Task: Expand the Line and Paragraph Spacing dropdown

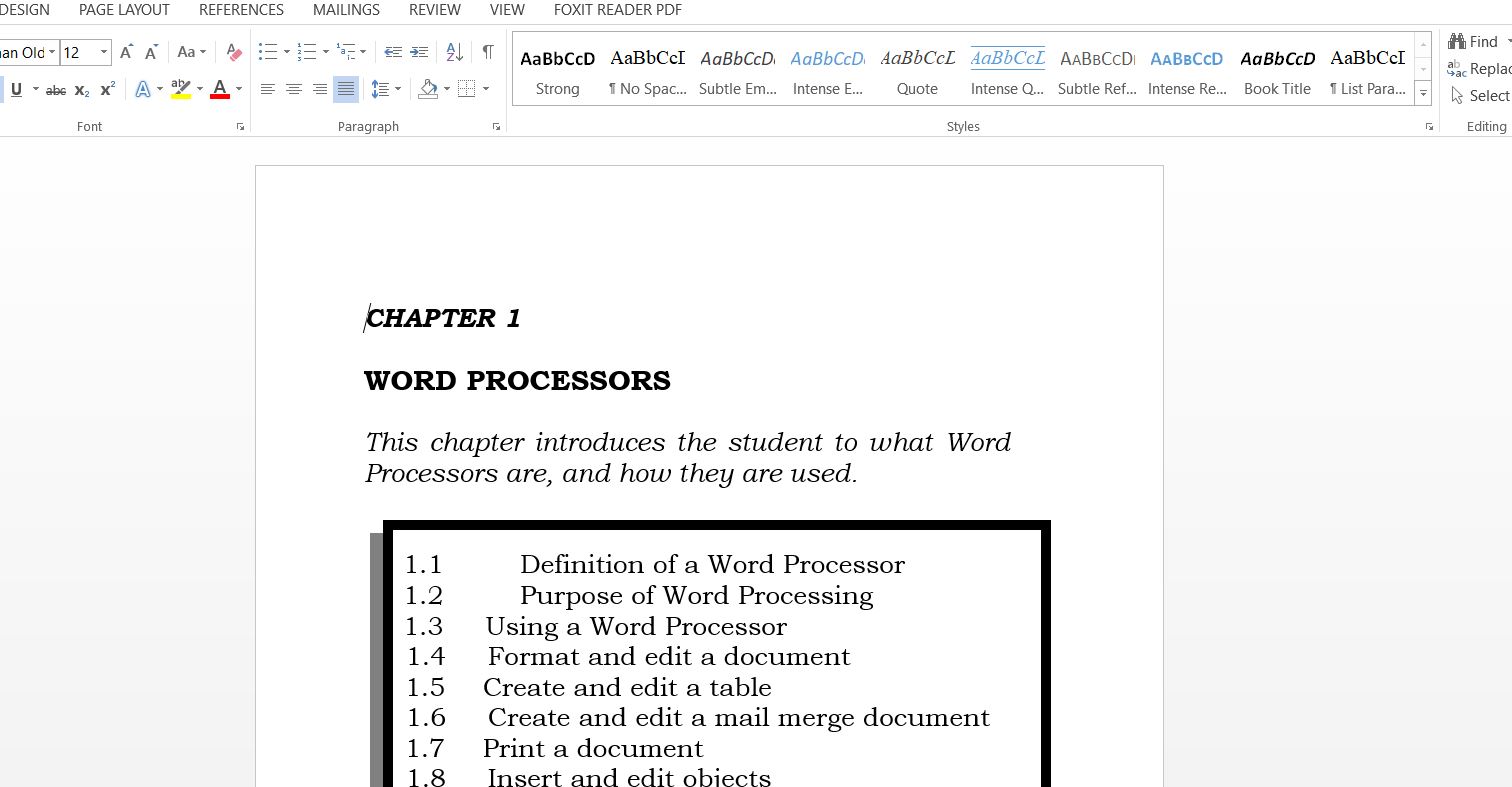Action: 397,89
